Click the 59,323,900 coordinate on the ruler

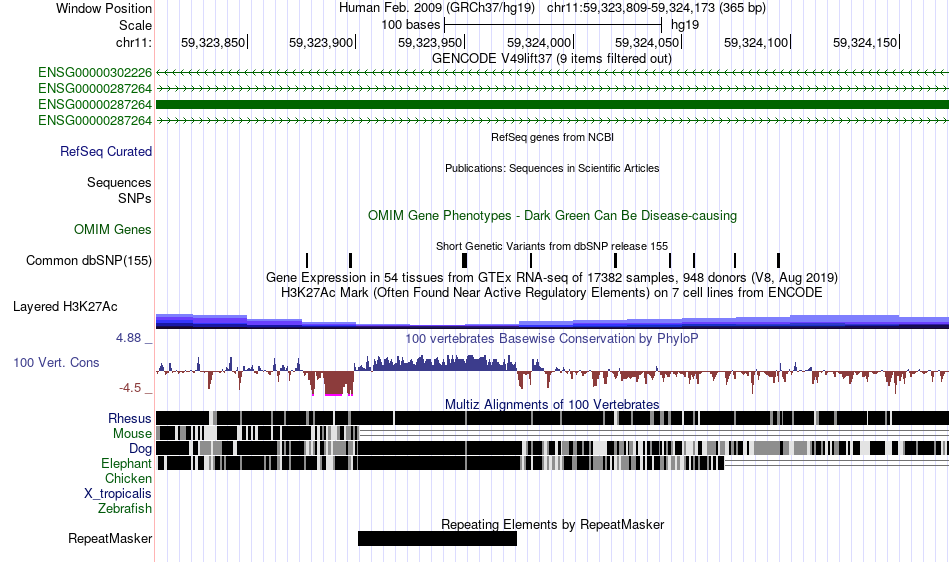pyautogui.click(x=321, y=42)
